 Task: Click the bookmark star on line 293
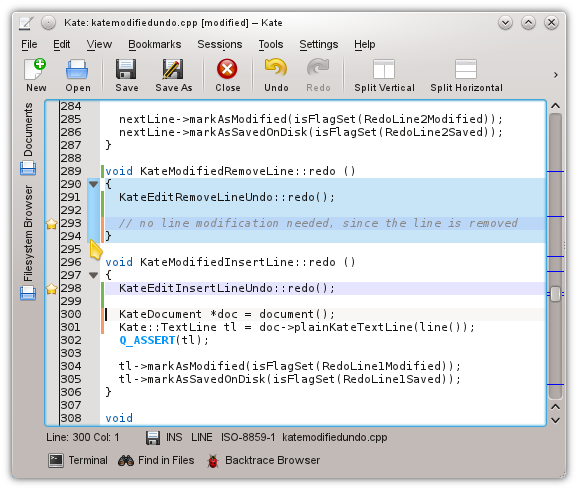point(52,223)
